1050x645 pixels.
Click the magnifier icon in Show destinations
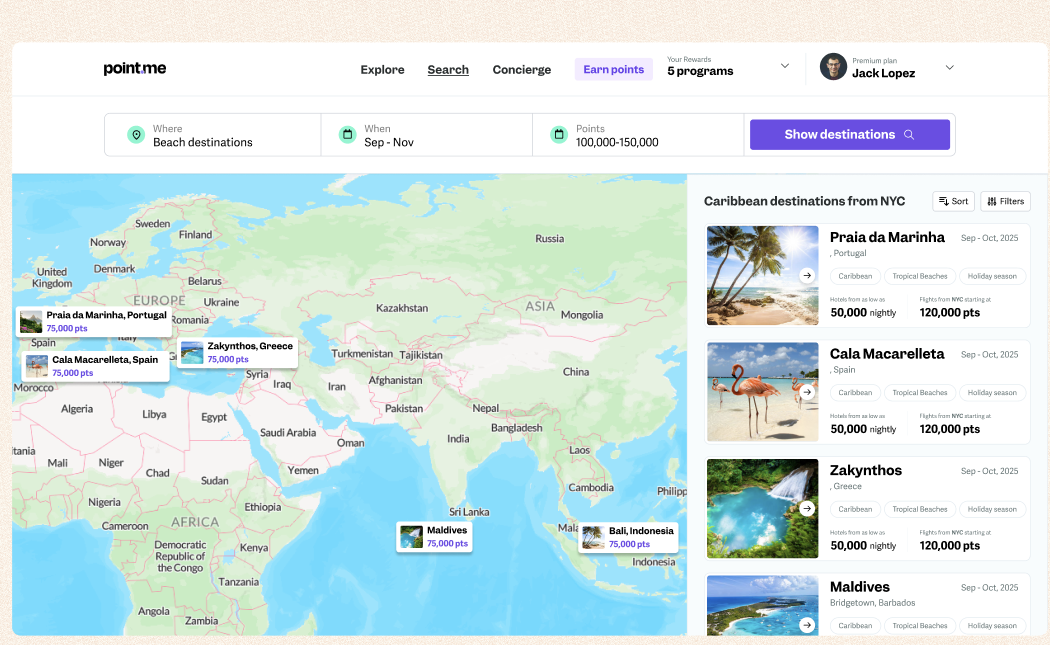pos(909,135)
